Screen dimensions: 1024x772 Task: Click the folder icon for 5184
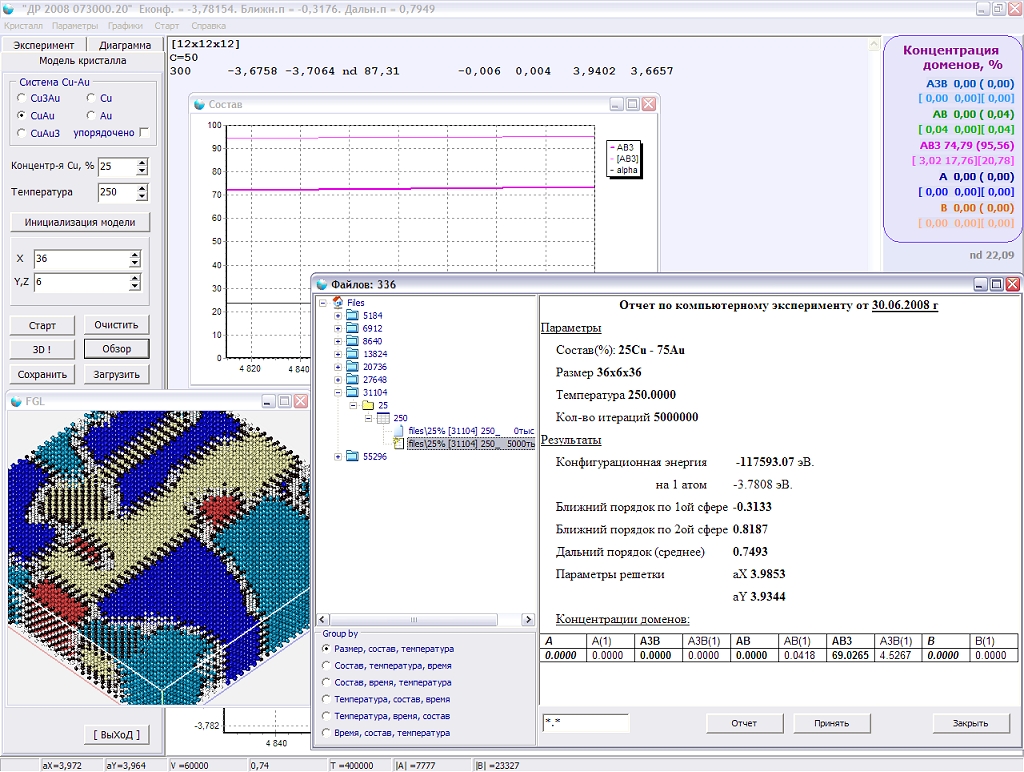[x=353, y=315]
